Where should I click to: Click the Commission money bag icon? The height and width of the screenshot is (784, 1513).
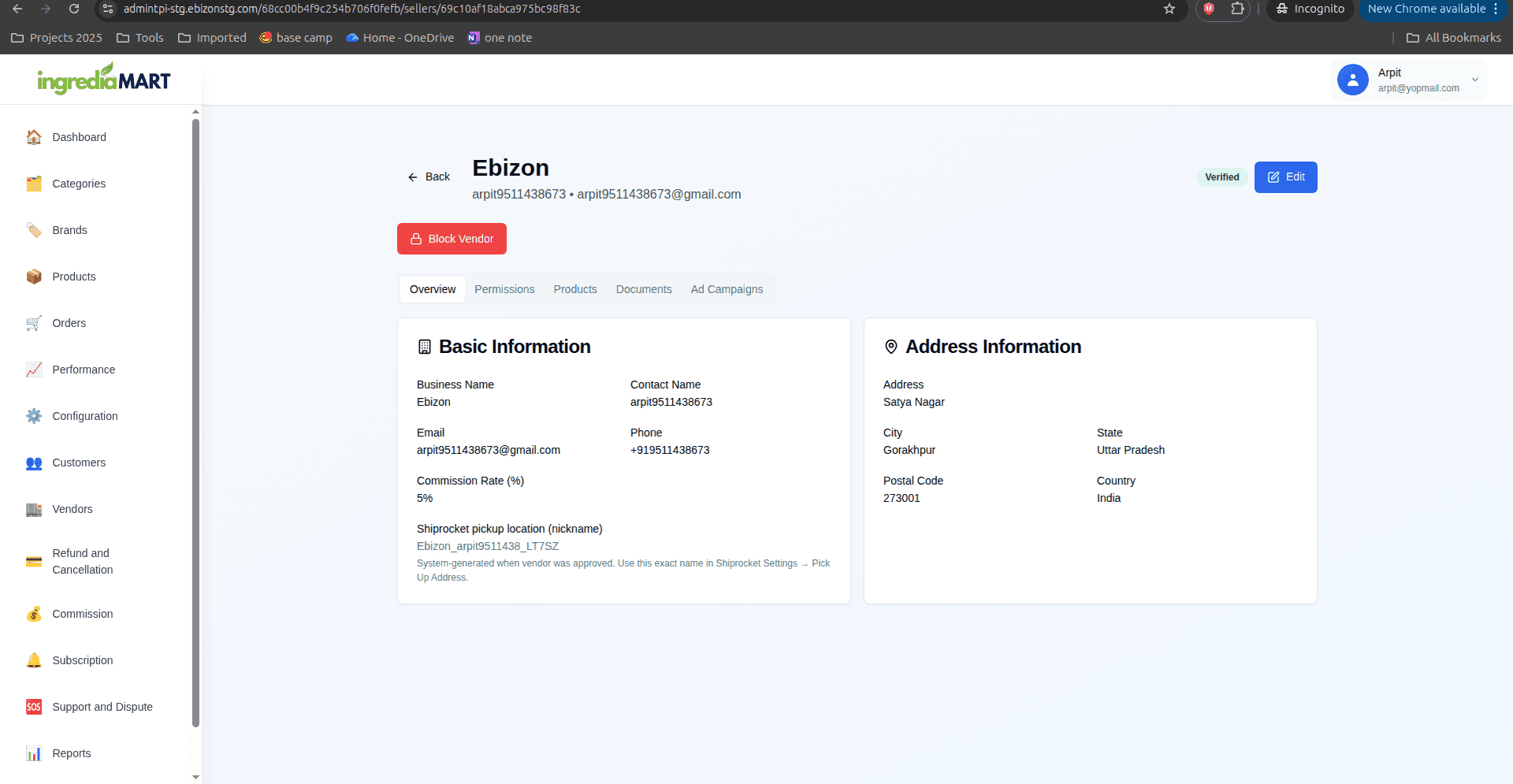(x=34, y=614)
